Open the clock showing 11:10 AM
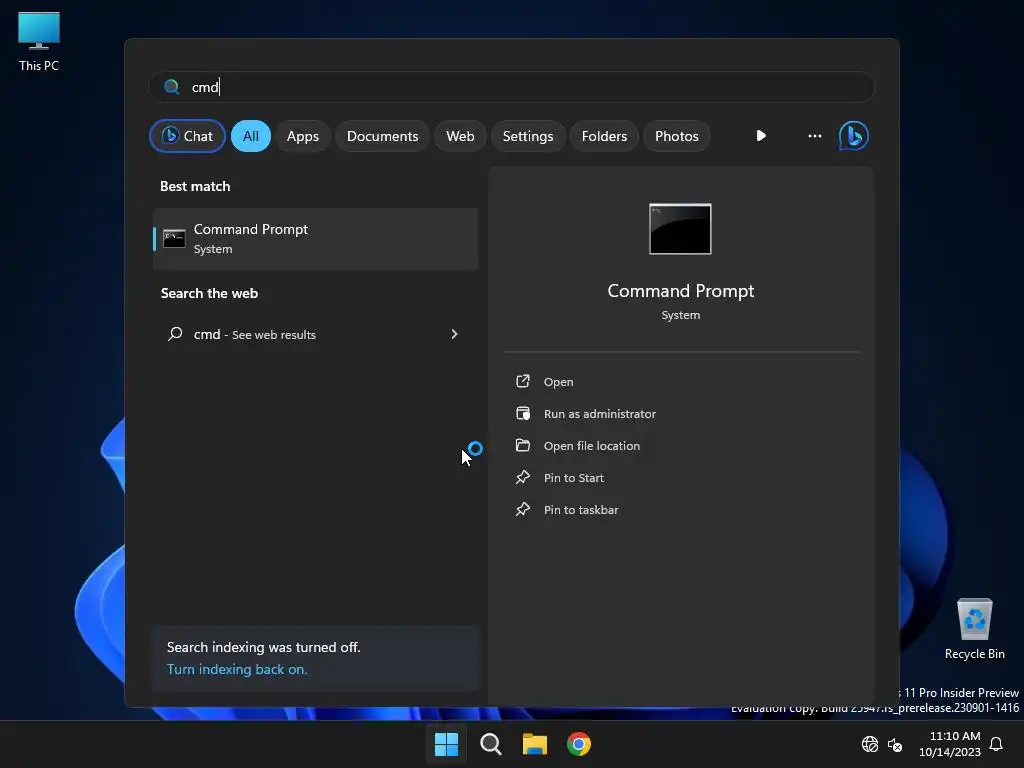This screenshot has height=768, width=1024. point(950,744)
